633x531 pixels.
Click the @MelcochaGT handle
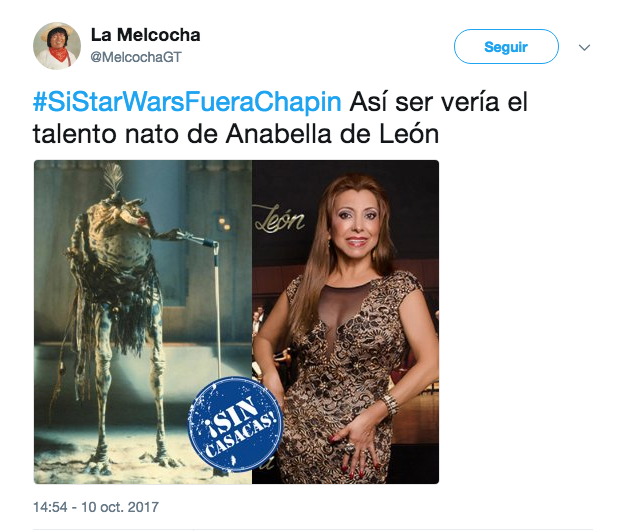[136, 57]
